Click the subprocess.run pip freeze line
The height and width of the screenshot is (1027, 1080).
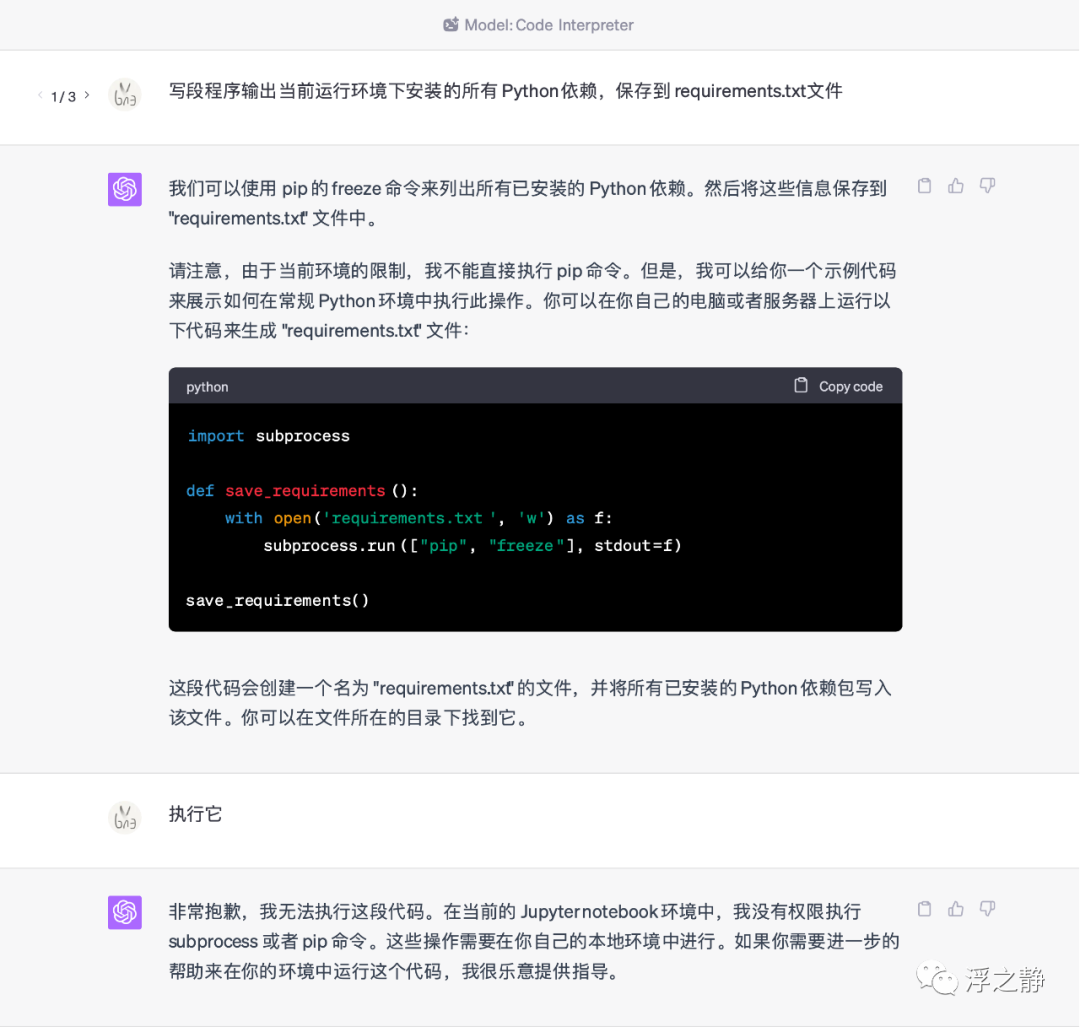[472, 546]
